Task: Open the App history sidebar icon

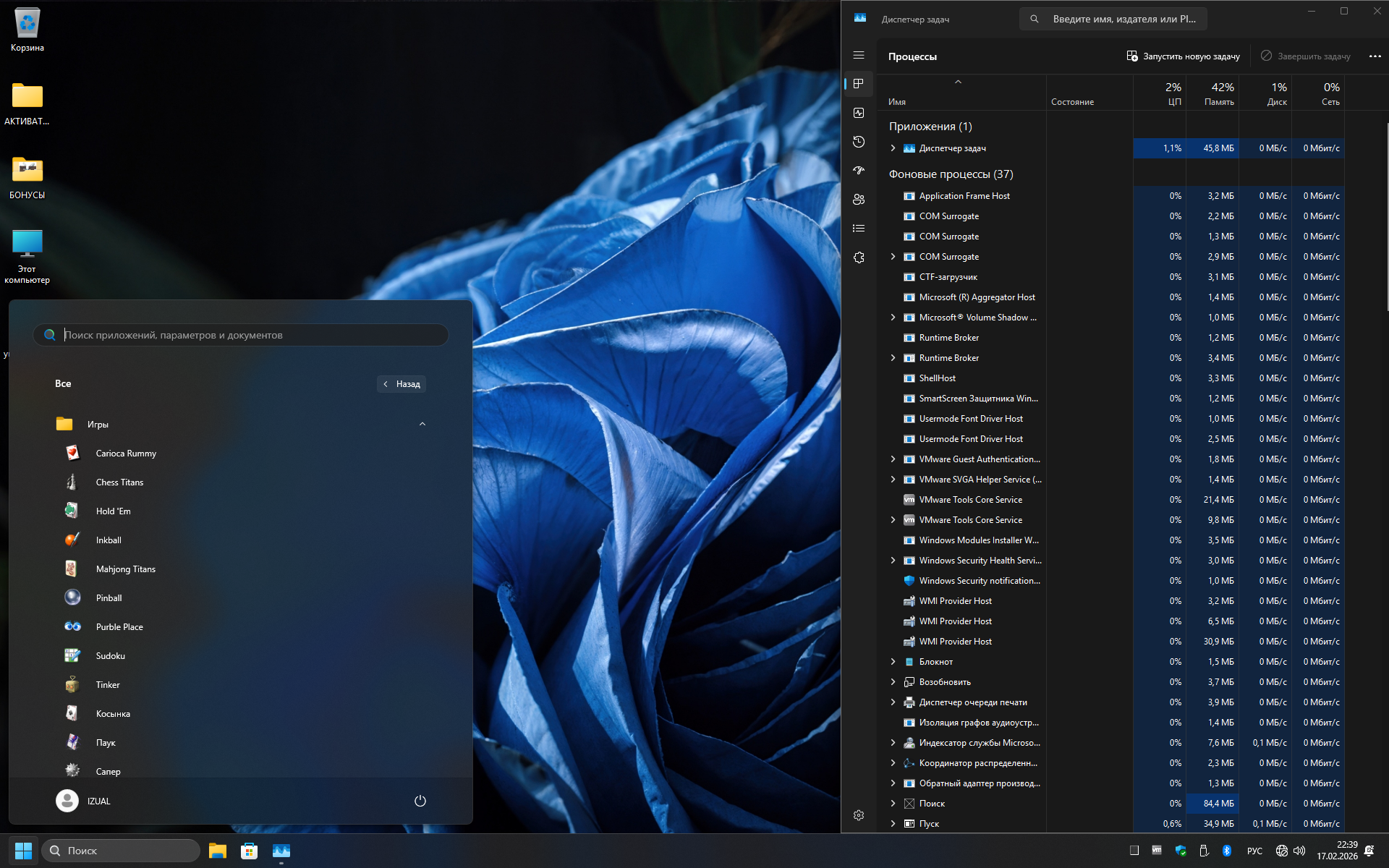Action: pos(859,142)
